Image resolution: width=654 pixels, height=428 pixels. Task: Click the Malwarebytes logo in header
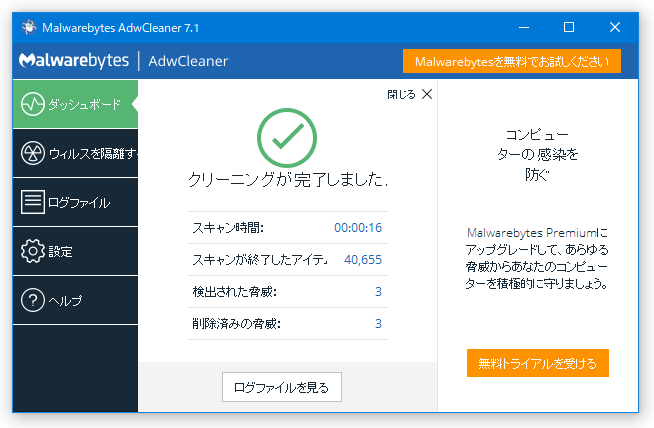point(74,61)
